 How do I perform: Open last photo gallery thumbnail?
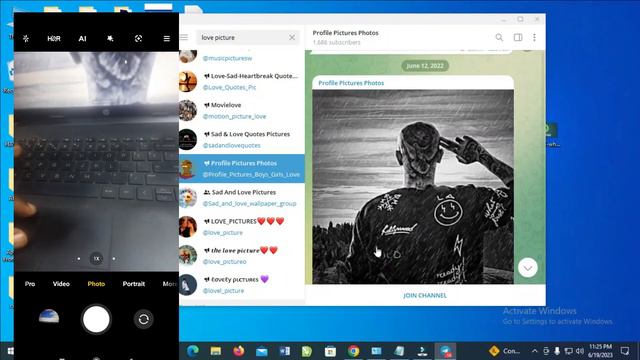(x=49, y=317)
